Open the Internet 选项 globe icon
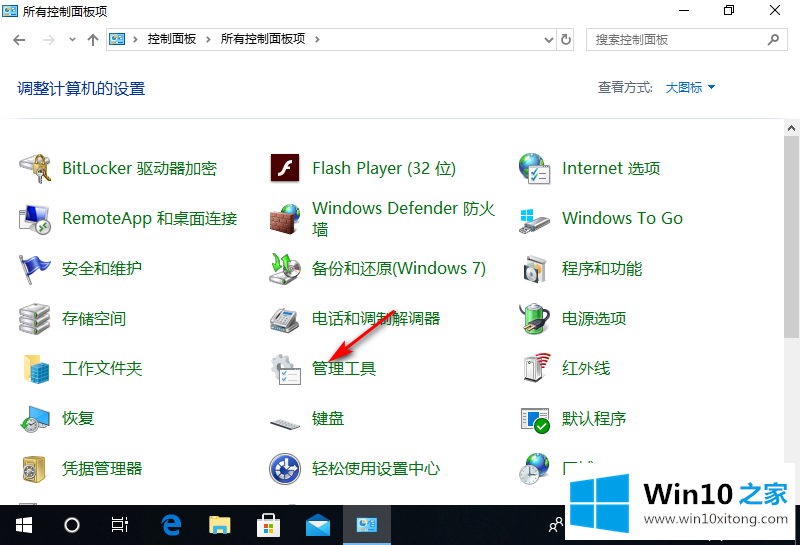 click(534, 168)
